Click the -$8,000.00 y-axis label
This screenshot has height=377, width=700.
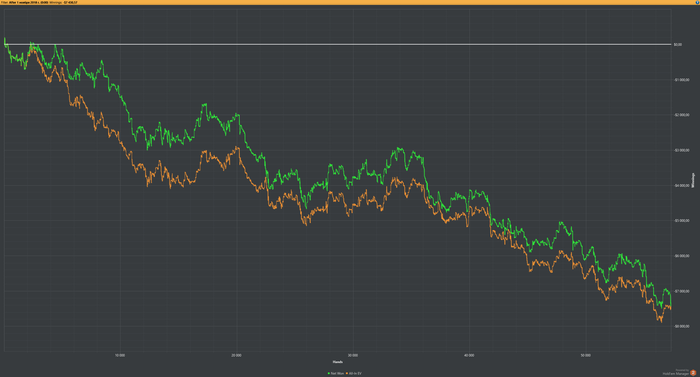(682, 326)
